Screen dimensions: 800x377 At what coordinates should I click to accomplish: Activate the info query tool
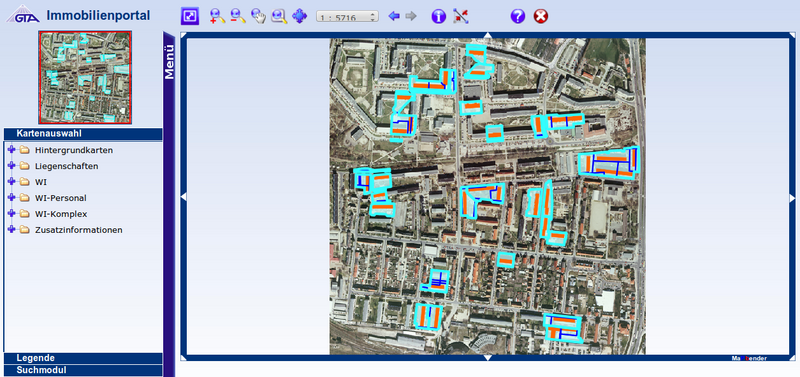point(439,16)
